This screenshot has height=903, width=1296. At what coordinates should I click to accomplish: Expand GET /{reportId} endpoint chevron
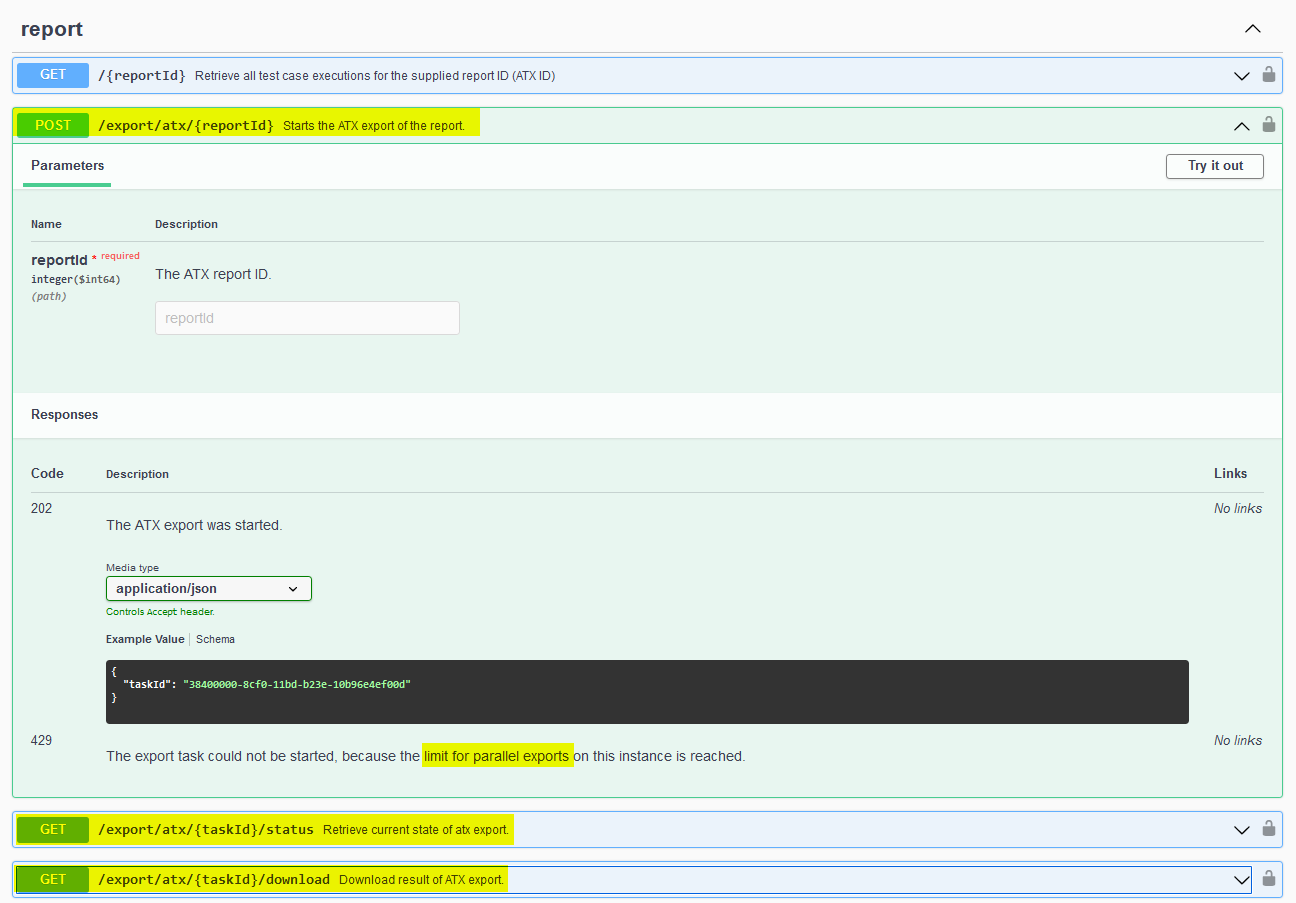coord(1241,76)
